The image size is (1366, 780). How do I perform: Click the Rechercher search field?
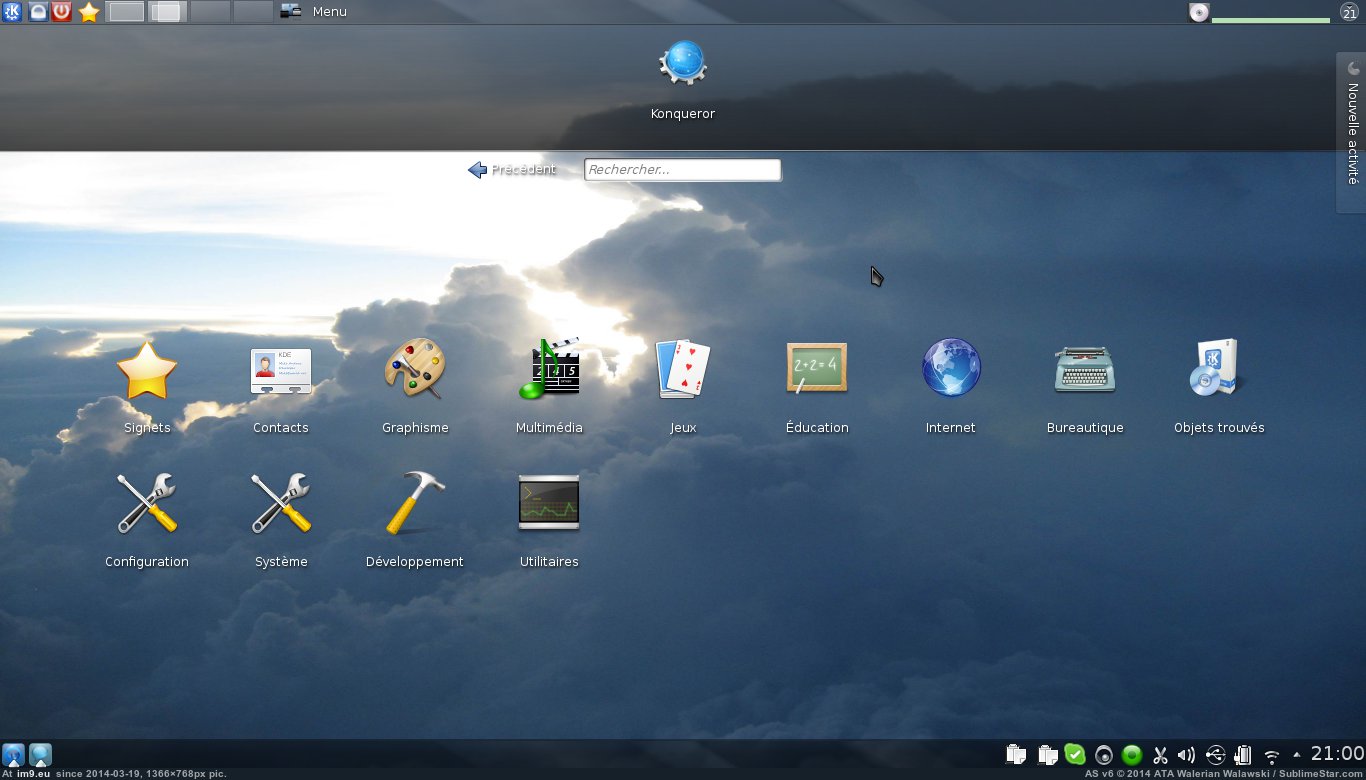682,170
